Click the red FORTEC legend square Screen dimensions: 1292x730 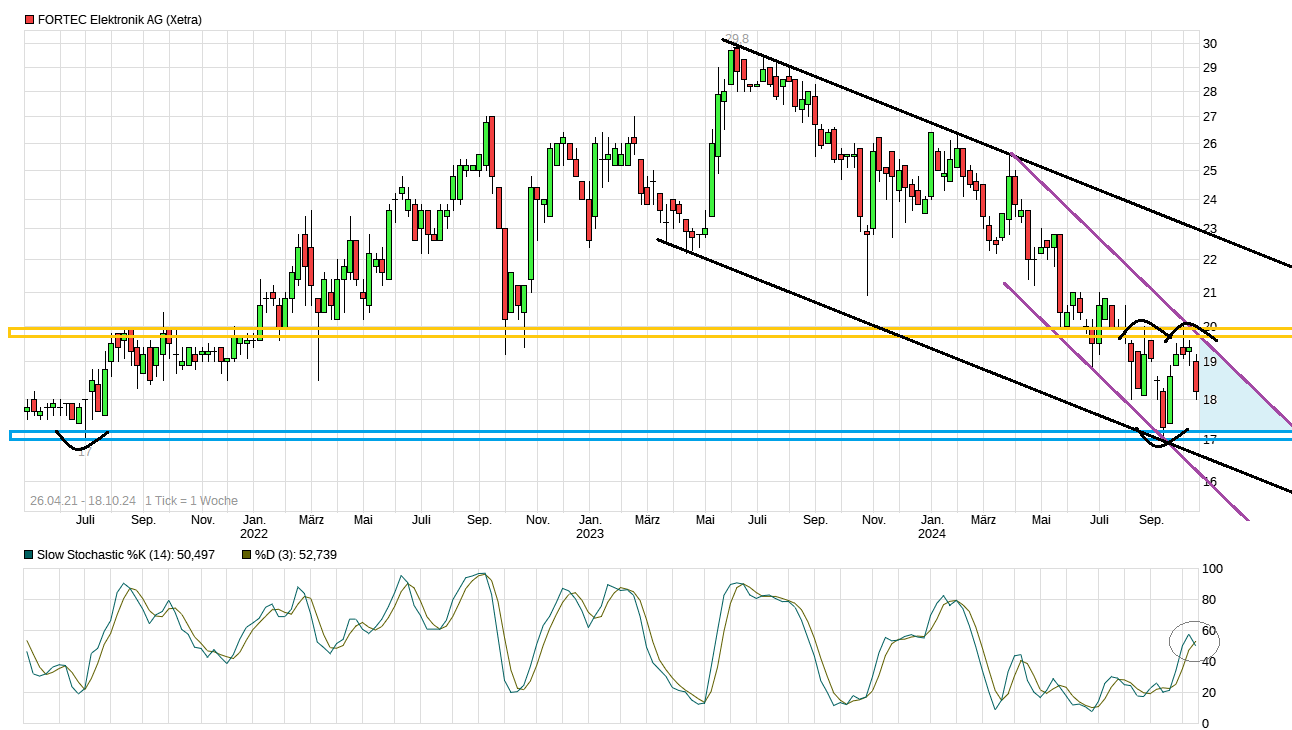(29, 20)
